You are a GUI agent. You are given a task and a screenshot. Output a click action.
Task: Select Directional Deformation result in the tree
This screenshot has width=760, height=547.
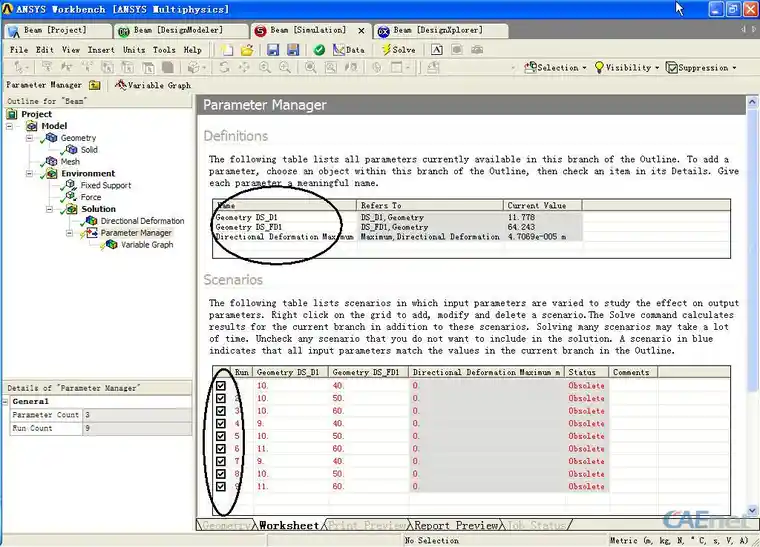point(142,220)
